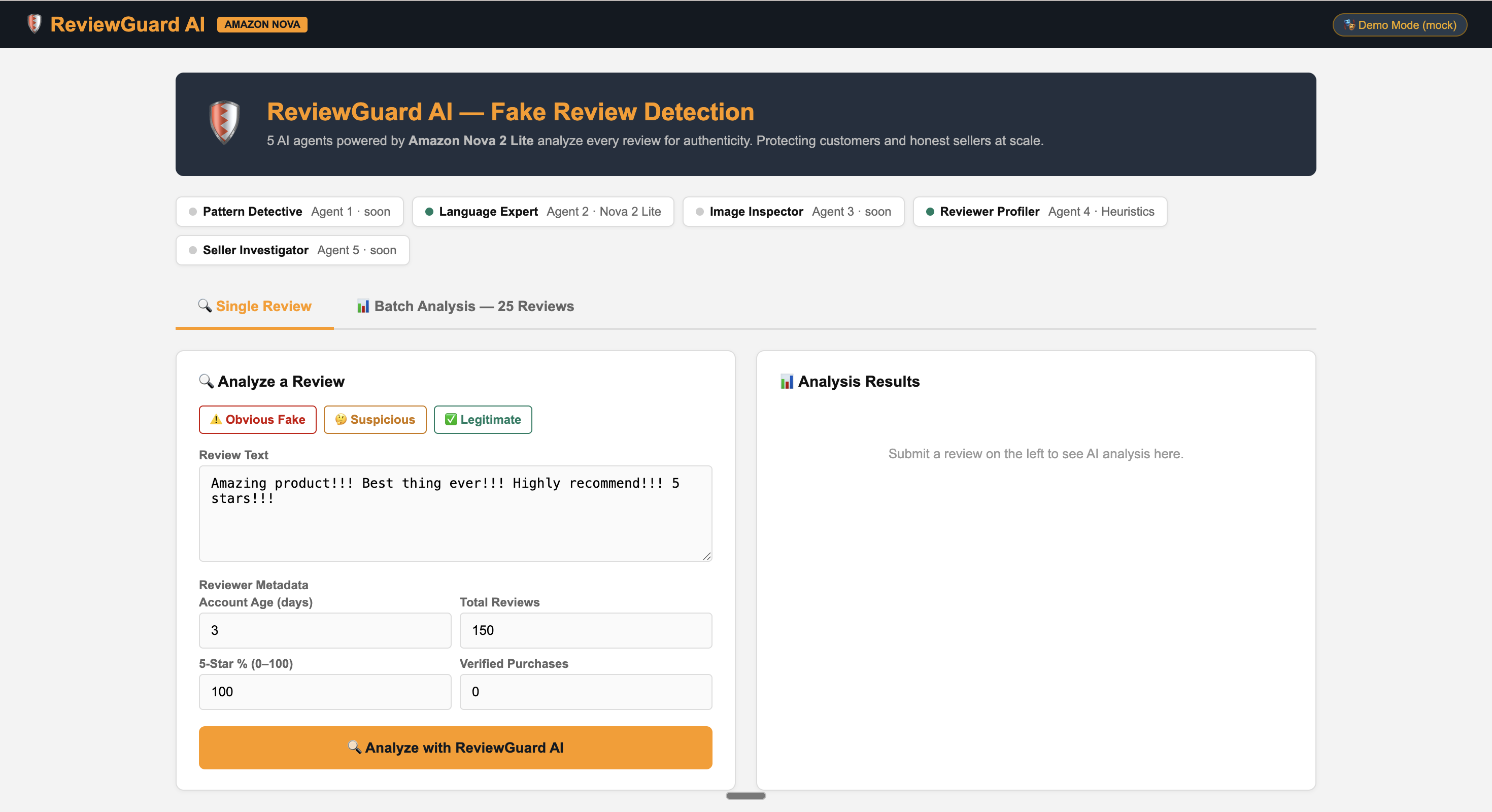Select the Suspicious preset
Image resolution: width=1492 pixels, height=812 pixels.
click(375, 420)
